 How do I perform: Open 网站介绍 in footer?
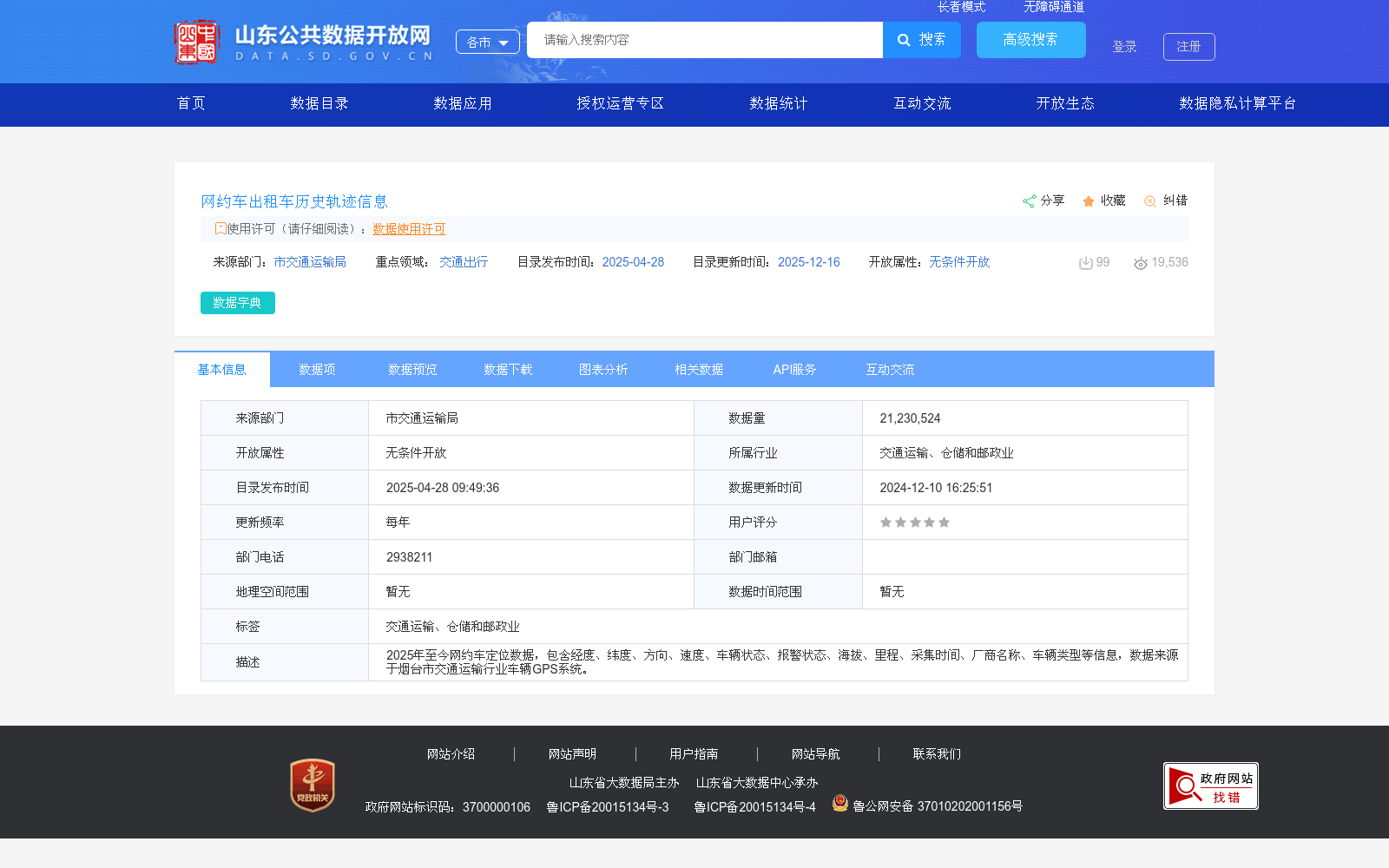pos(451,754)
